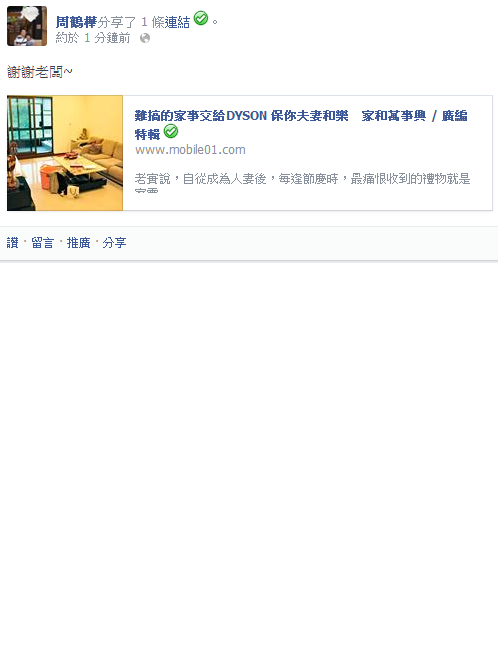498x648 pixels.
Task: Click the blank area of the action bar
Action: pos(310,243)
